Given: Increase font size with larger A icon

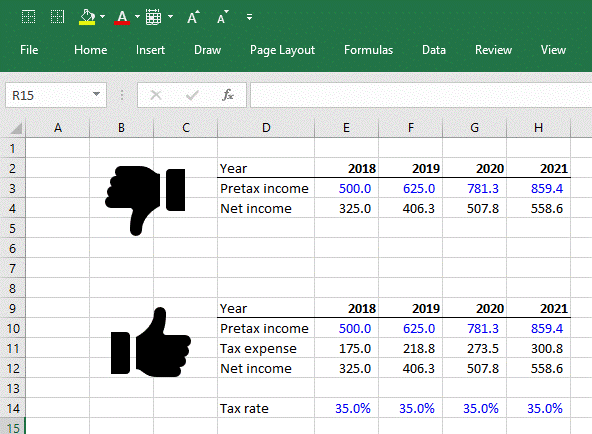Looking at the screenshot, I should 193,17.
